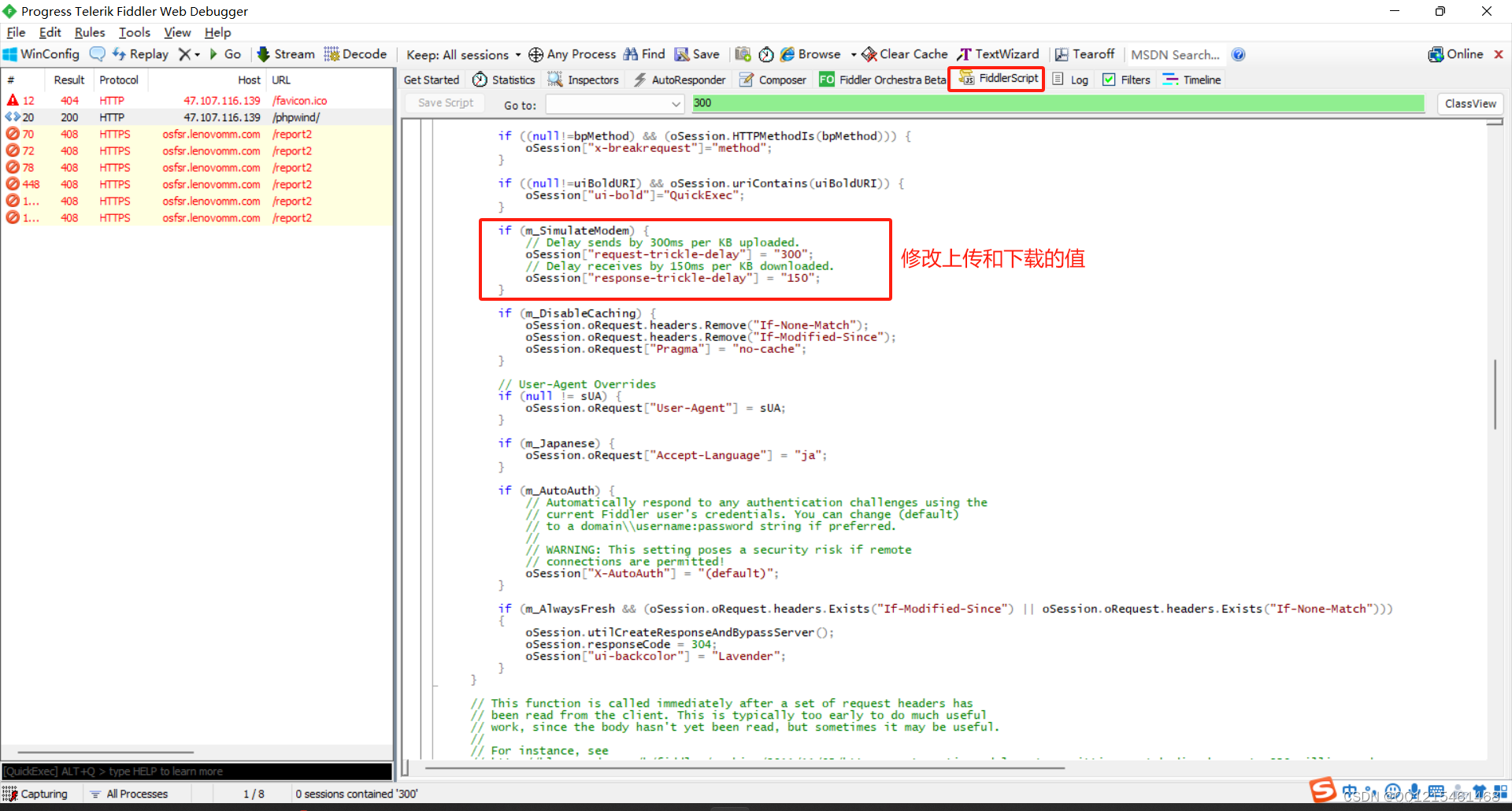
Task: Toggle the Decode option
Action: click(x=355, y=54)
